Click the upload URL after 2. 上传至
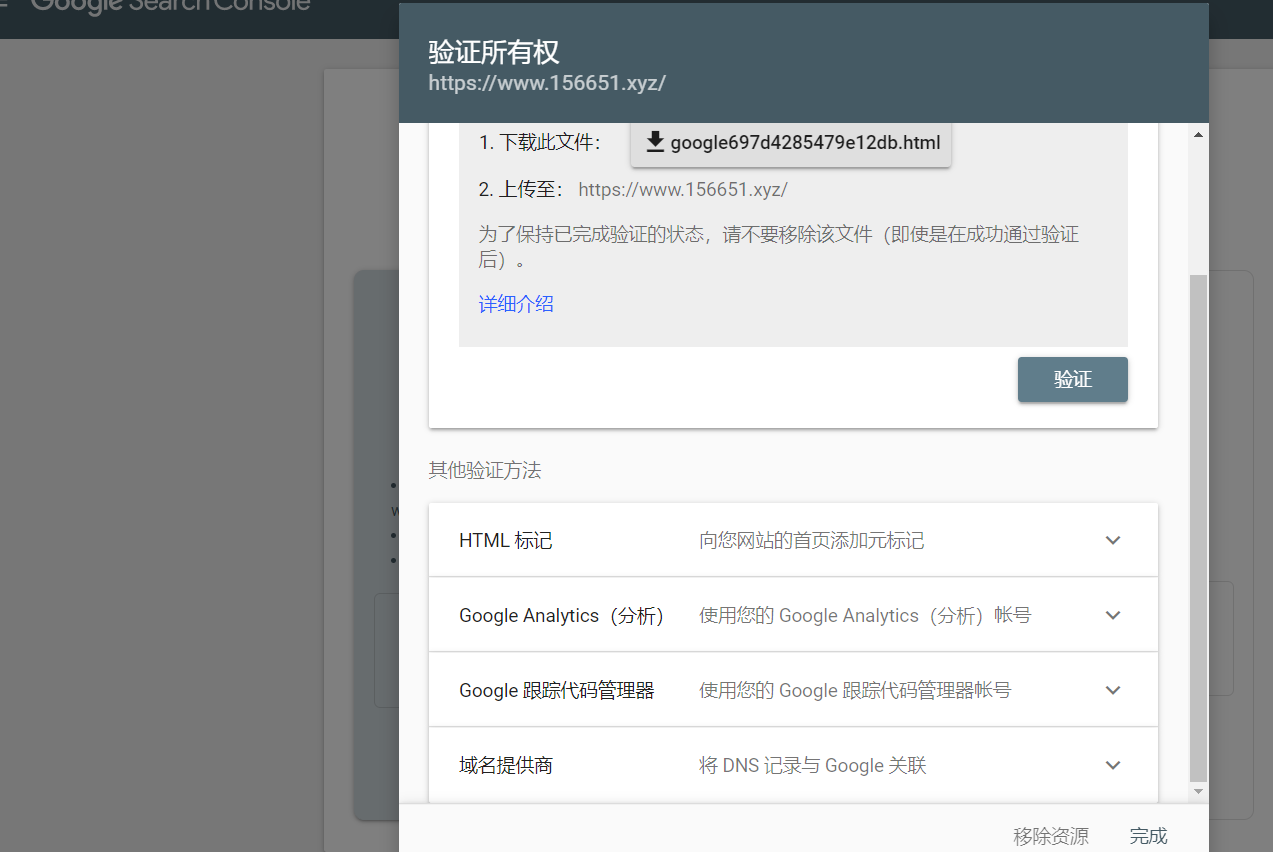This screenshot has width=1273, height=852. click(683, 189)
